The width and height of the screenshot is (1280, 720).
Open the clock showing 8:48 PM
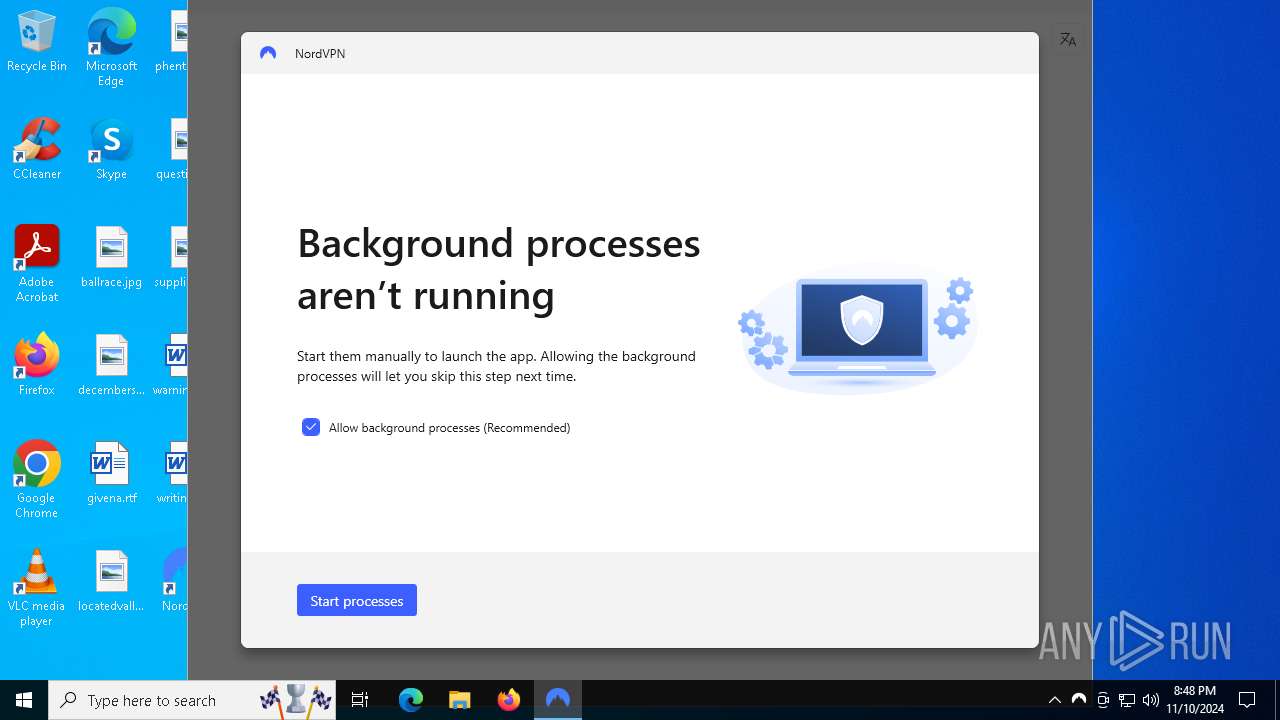pyautogui.click(x=1195, y=700)
